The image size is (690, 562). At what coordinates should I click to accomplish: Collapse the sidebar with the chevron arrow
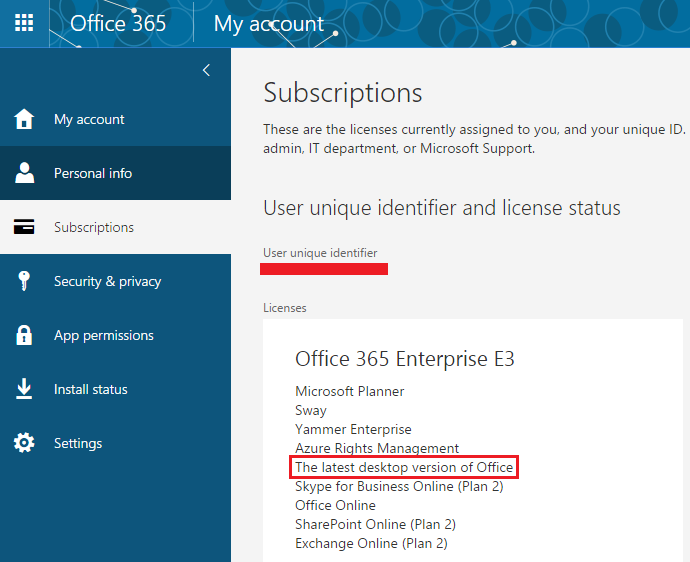(206, 70)
